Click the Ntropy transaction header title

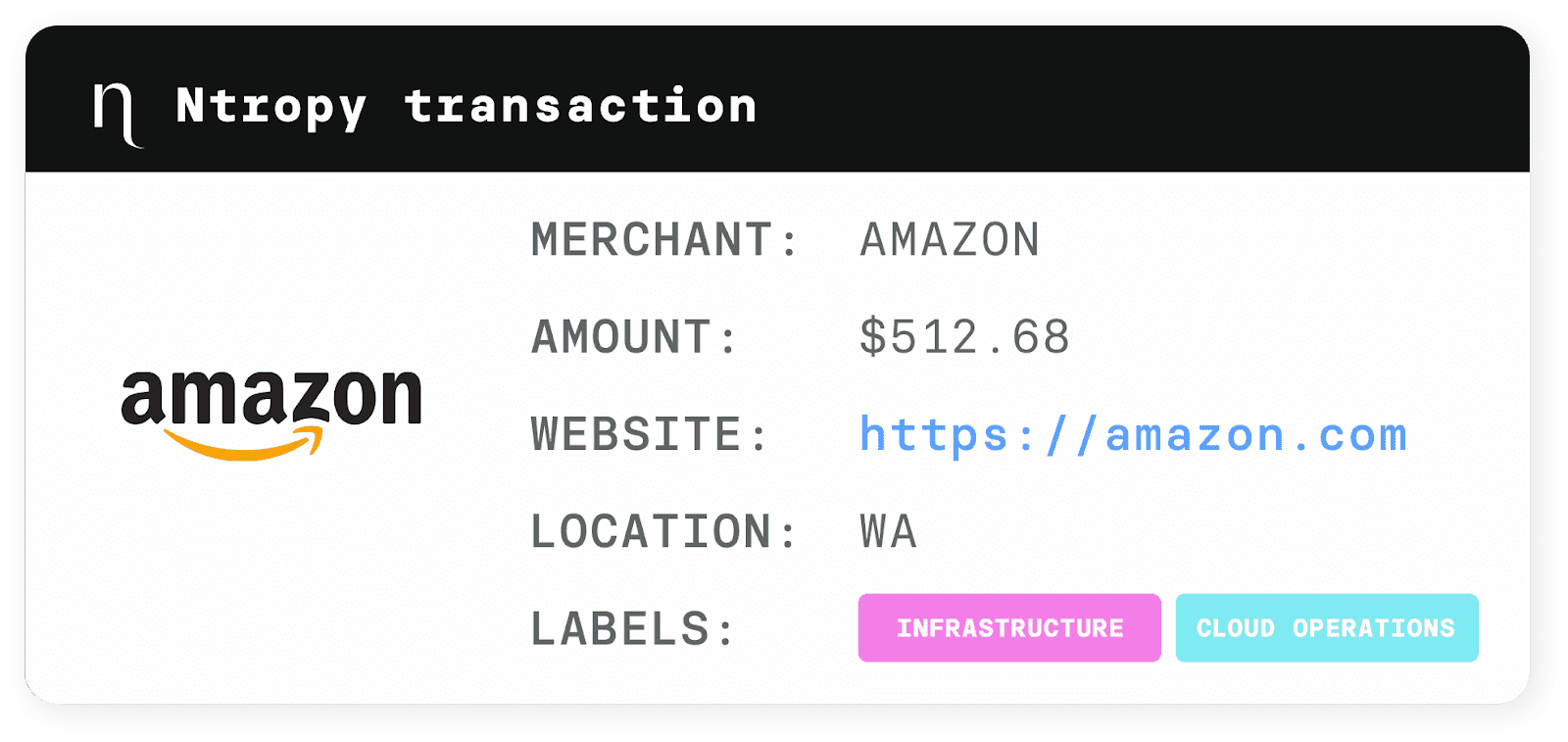coord(466,107)
